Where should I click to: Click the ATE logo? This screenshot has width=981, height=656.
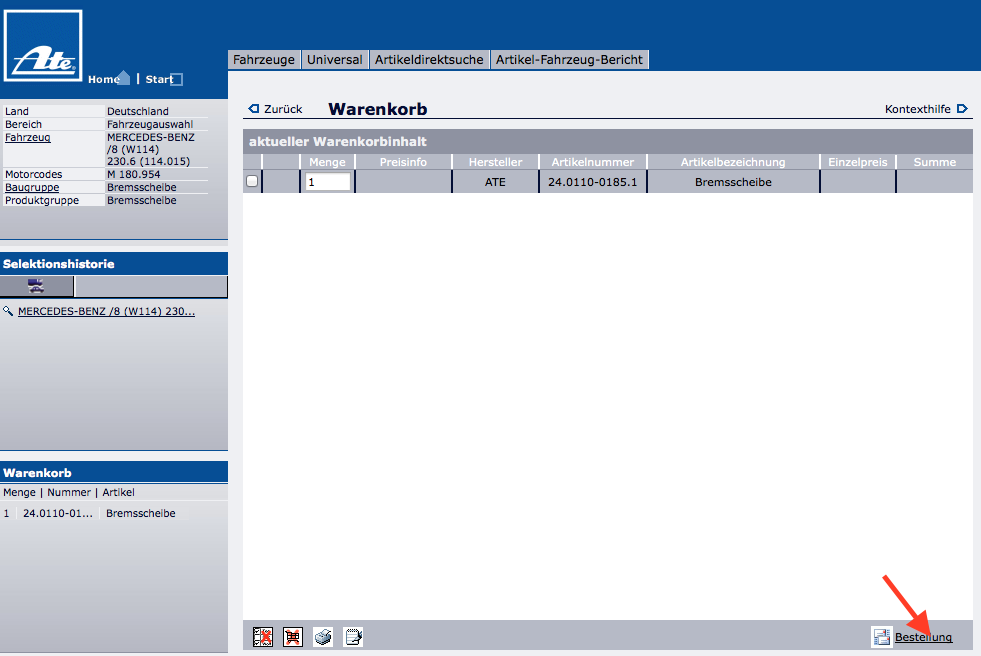pyautogui.click(x=43, y=46)
